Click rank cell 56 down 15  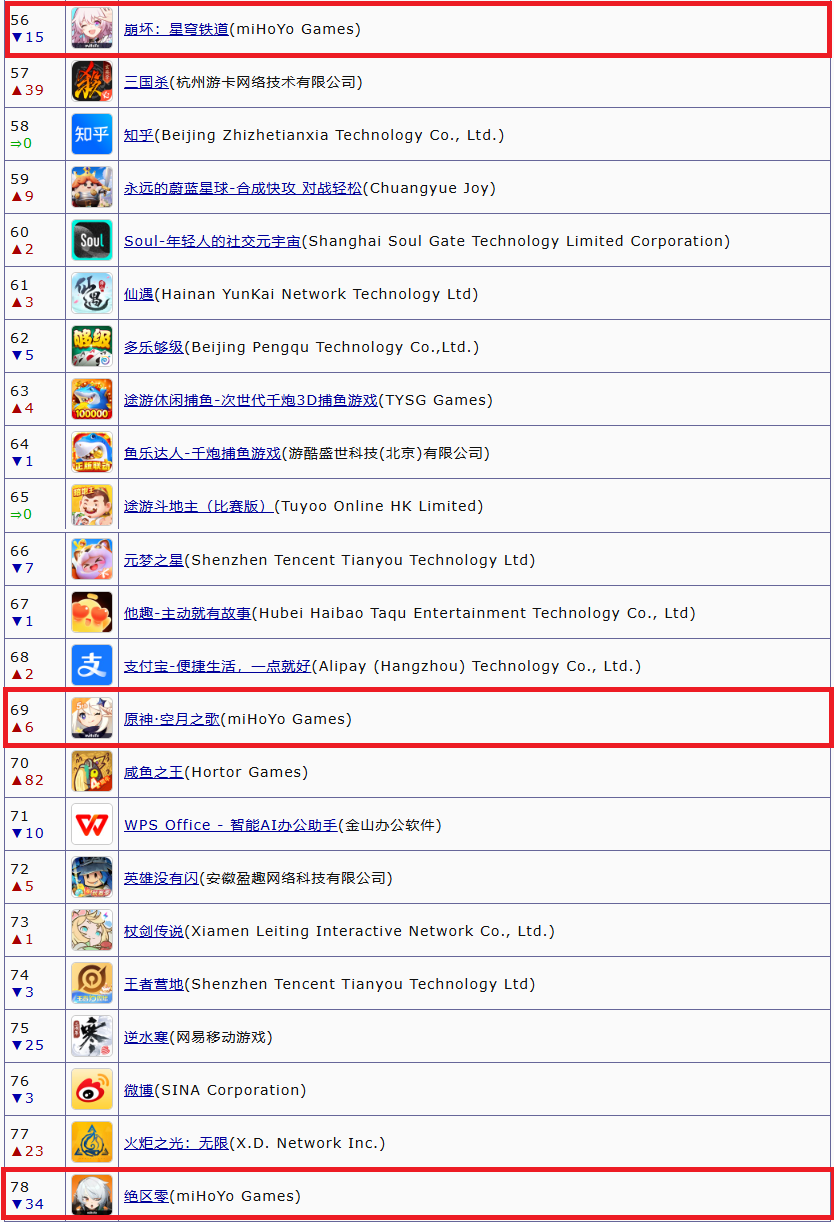35,28
